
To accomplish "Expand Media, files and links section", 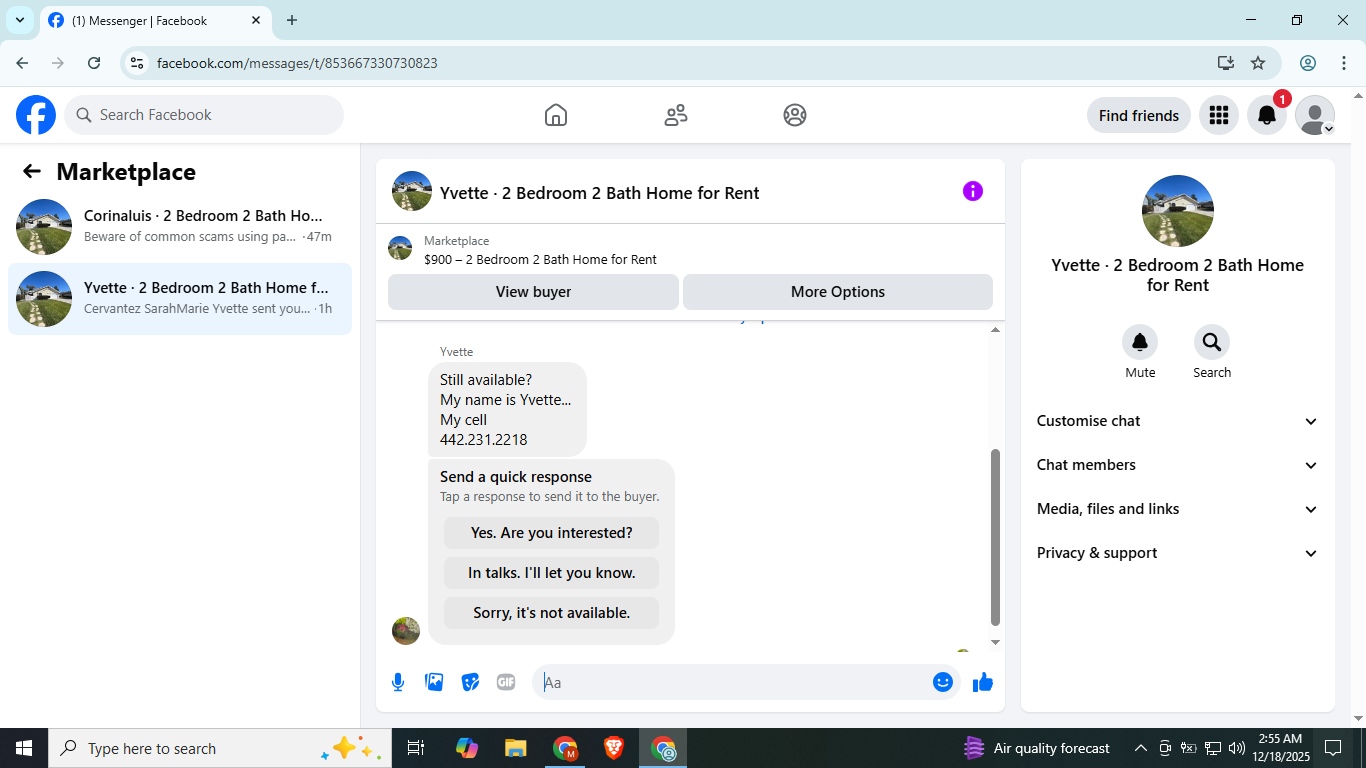I will tap(1178, 509).
